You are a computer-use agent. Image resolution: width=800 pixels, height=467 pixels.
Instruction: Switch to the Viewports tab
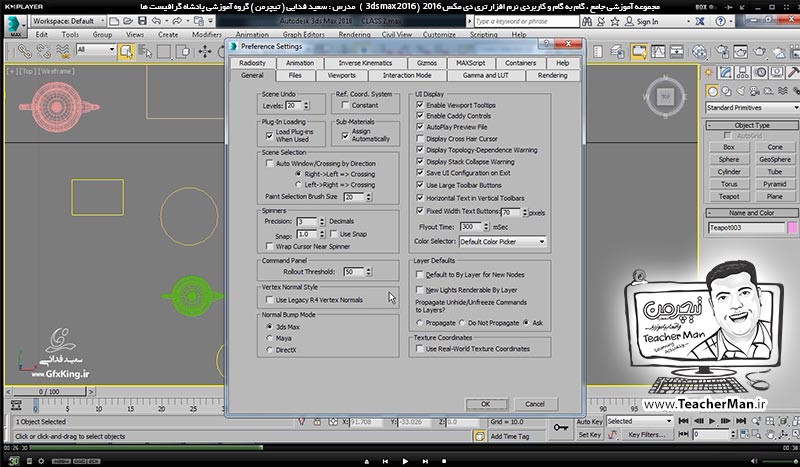(x=341, y=76)
